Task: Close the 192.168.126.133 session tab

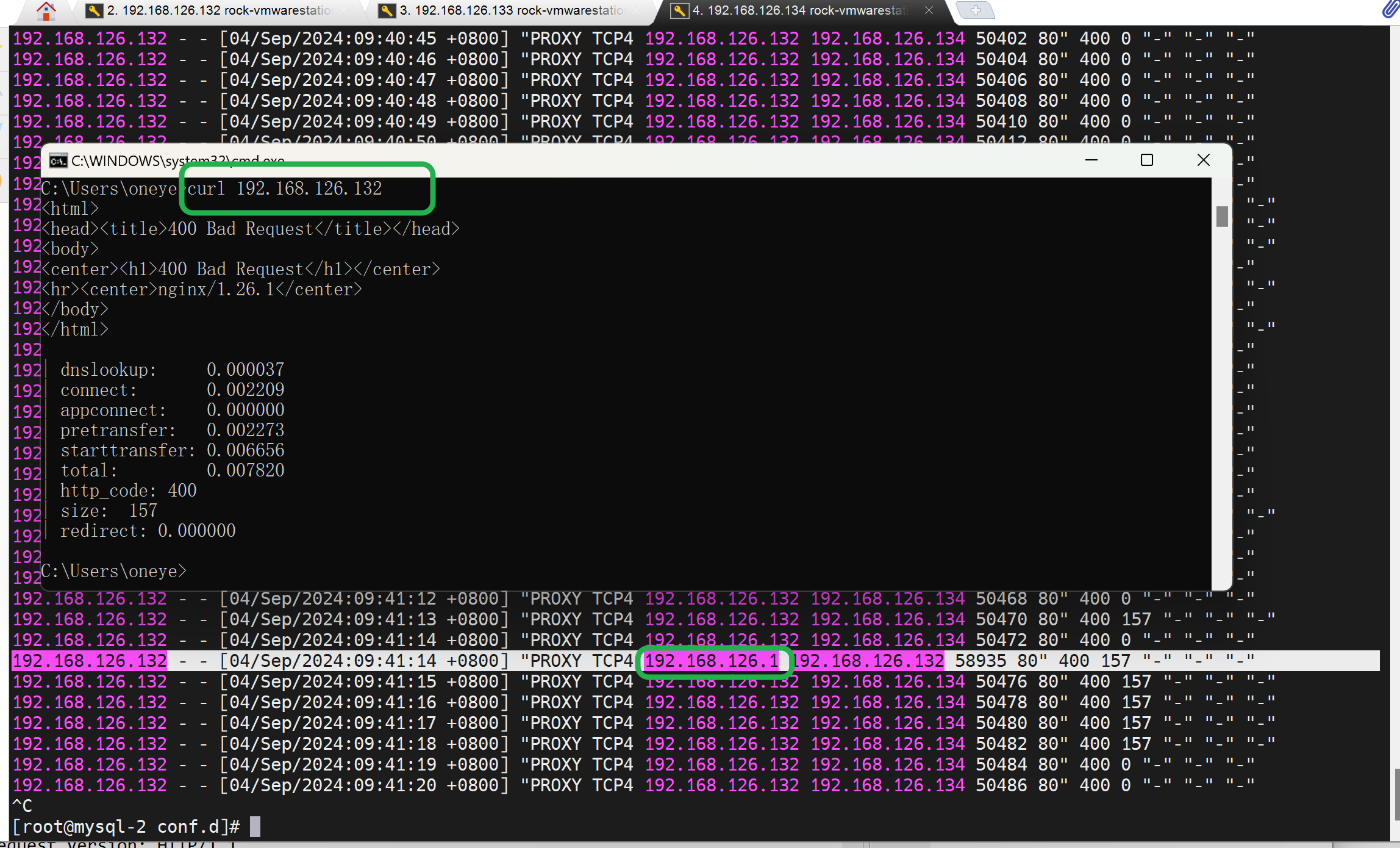Action: 636,10
